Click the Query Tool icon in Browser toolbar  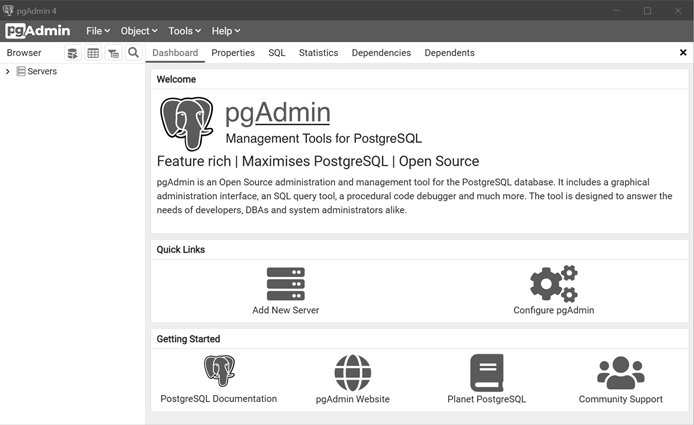(x=73, y=53)
